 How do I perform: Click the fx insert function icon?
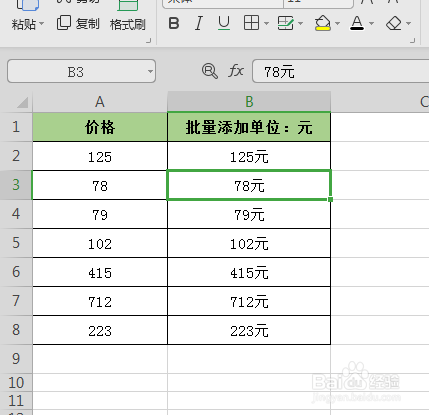(236, 71)
